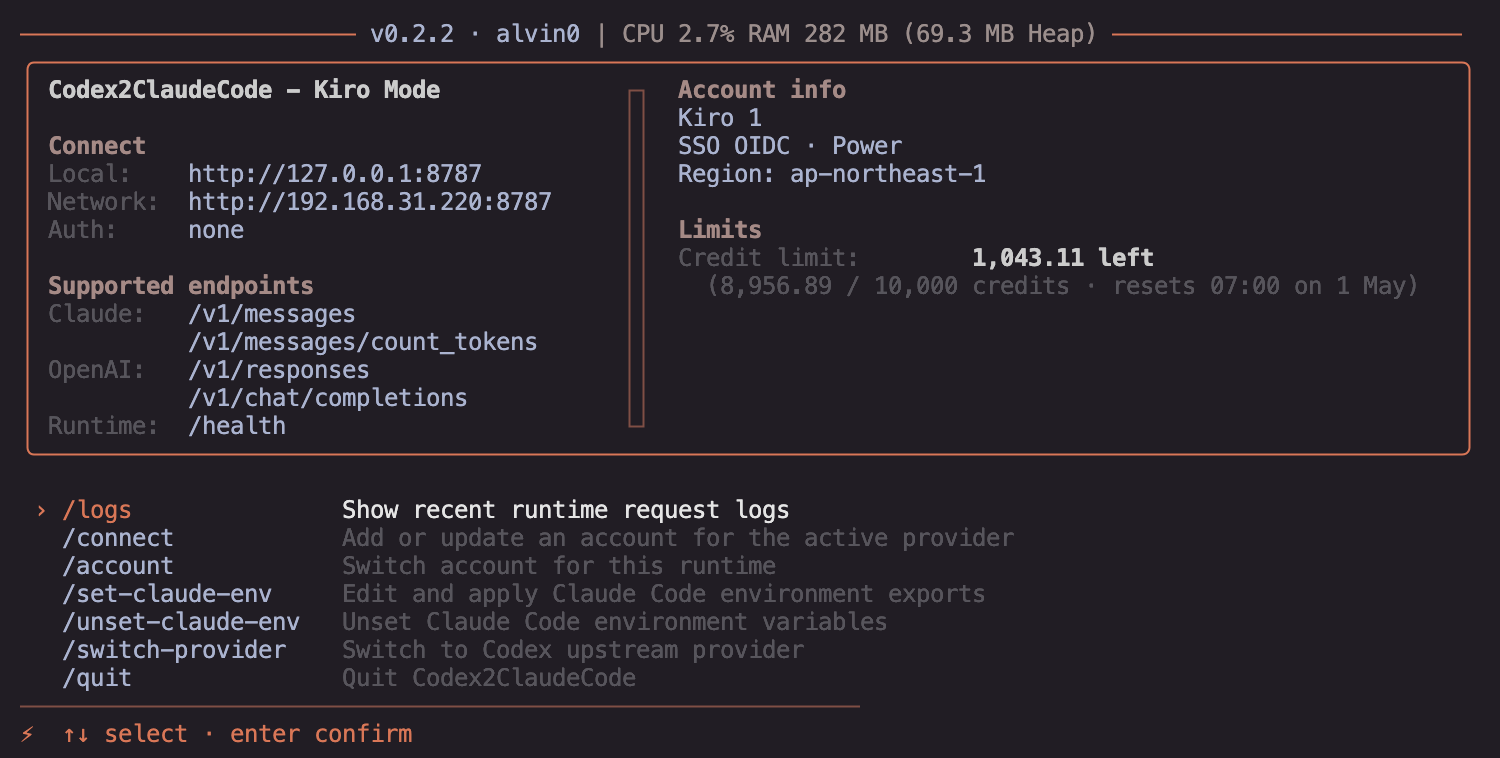
Task: Select the /switch-provider command
Action: point(174,650)
